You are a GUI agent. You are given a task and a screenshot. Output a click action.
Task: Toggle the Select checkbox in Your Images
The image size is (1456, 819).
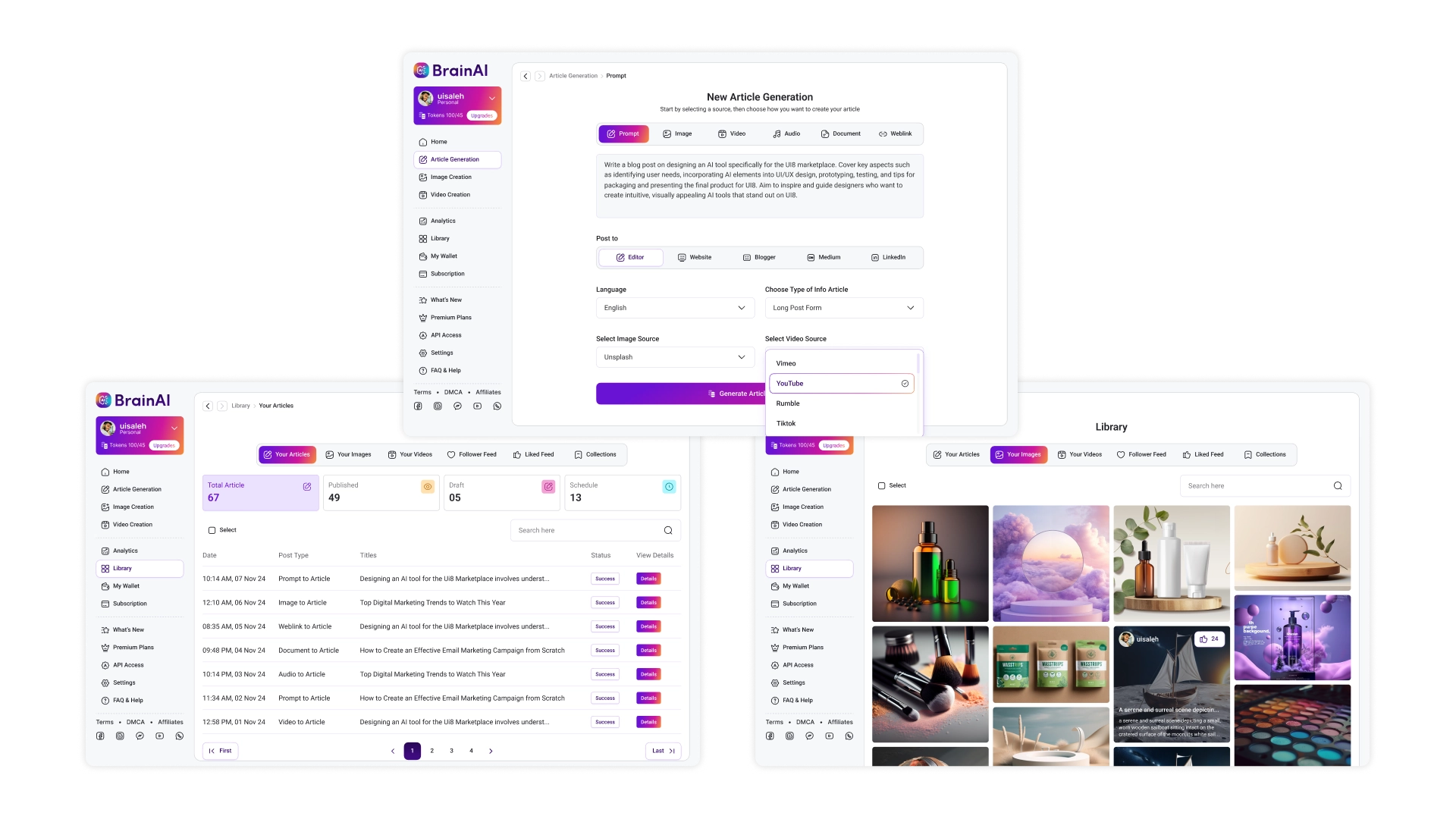(881, 485)
